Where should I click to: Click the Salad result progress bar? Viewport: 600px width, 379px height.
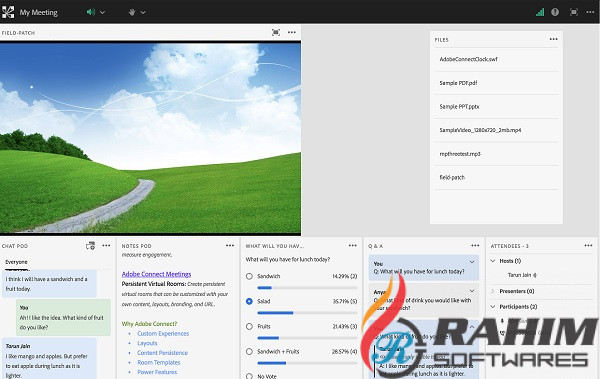click(x=307, y=313)
